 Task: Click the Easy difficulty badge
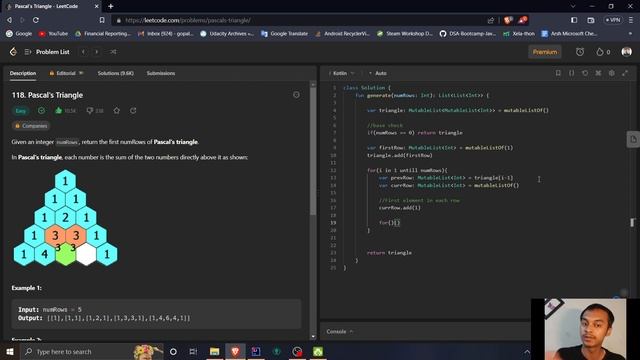[20, 111]
